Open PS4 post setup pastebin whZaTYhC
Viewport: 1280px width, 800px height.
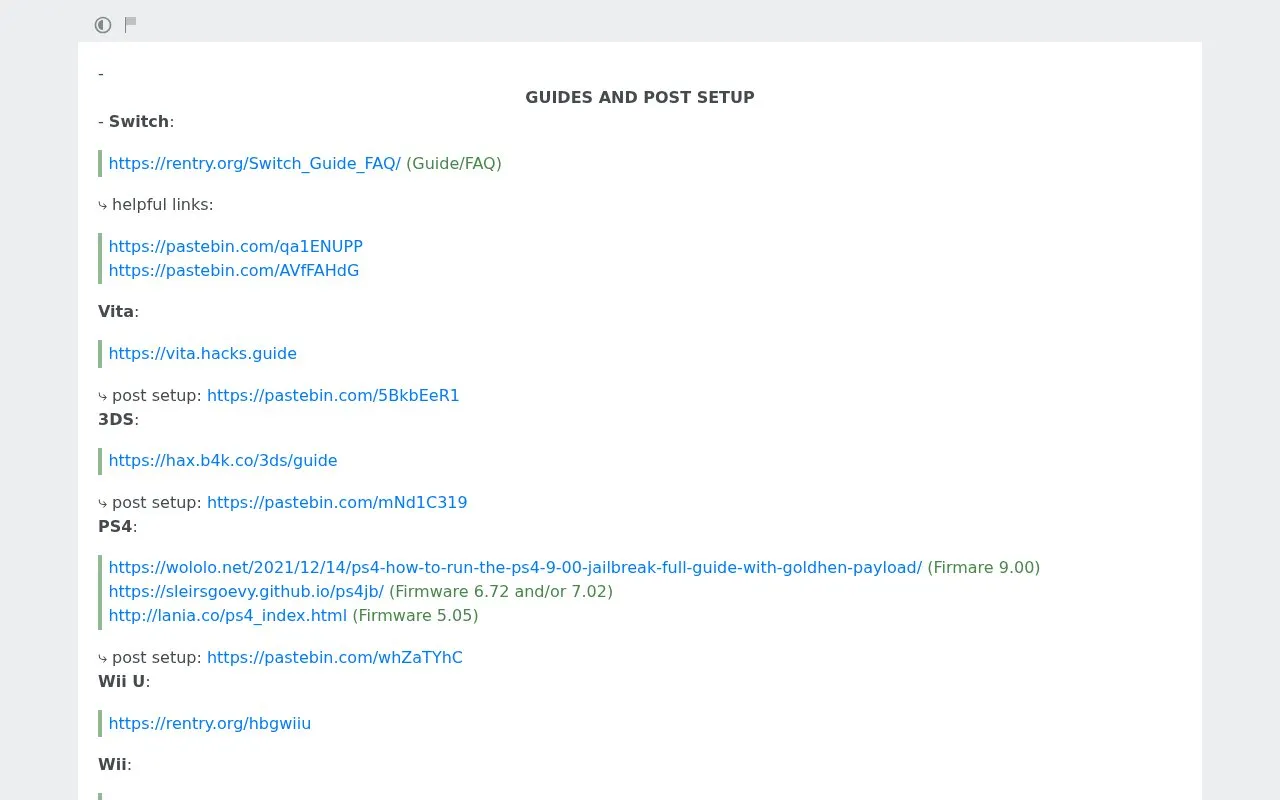[x=335, y=657]
